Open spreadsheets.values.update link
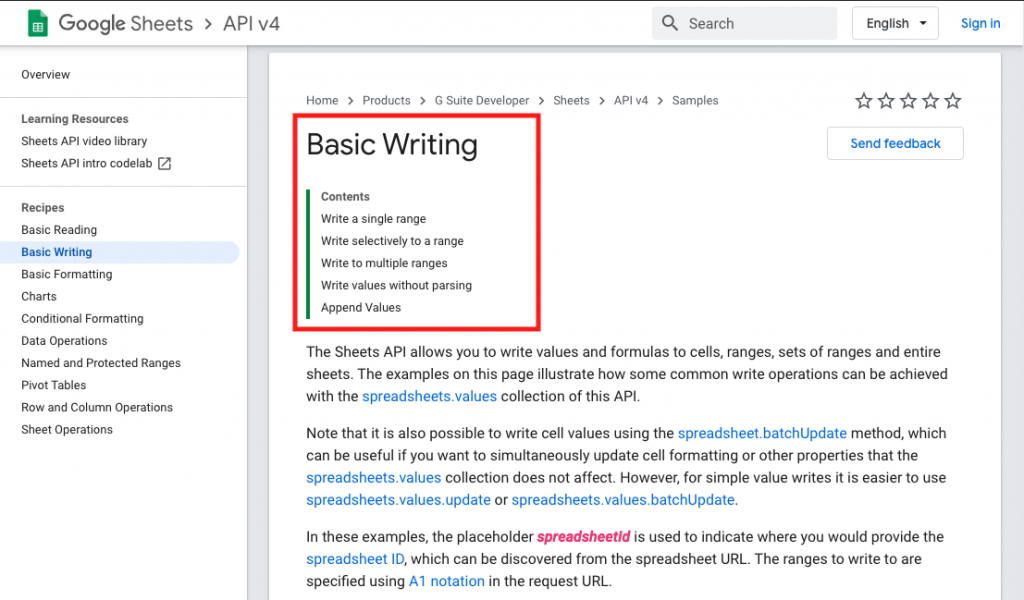 pos(398,500)
